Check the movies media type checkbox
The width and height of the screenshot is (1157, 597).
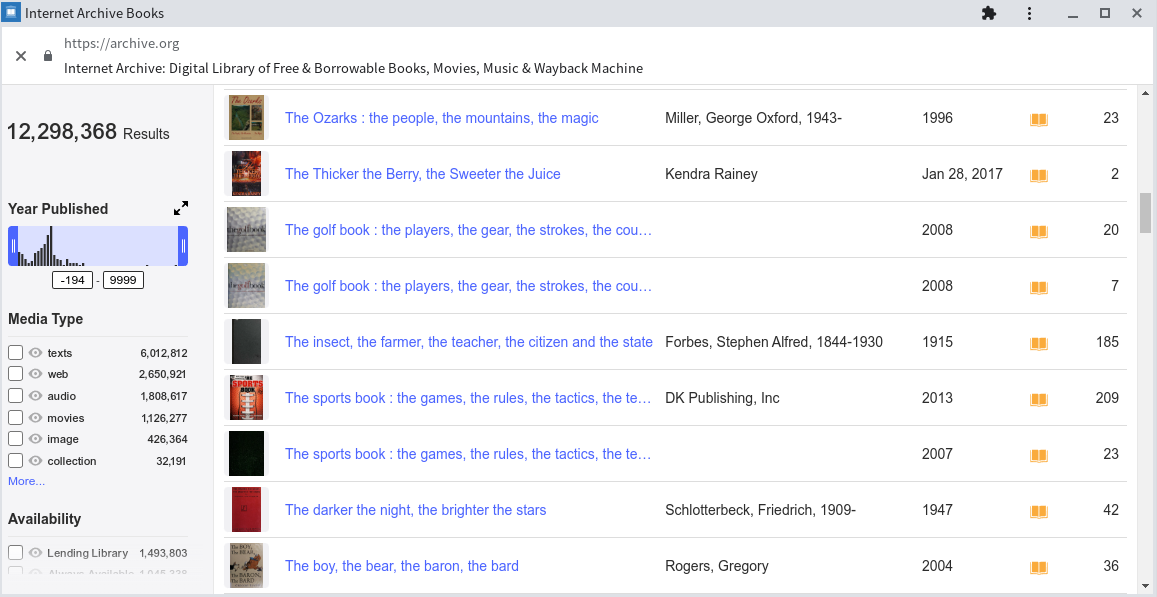click(15, 418)
